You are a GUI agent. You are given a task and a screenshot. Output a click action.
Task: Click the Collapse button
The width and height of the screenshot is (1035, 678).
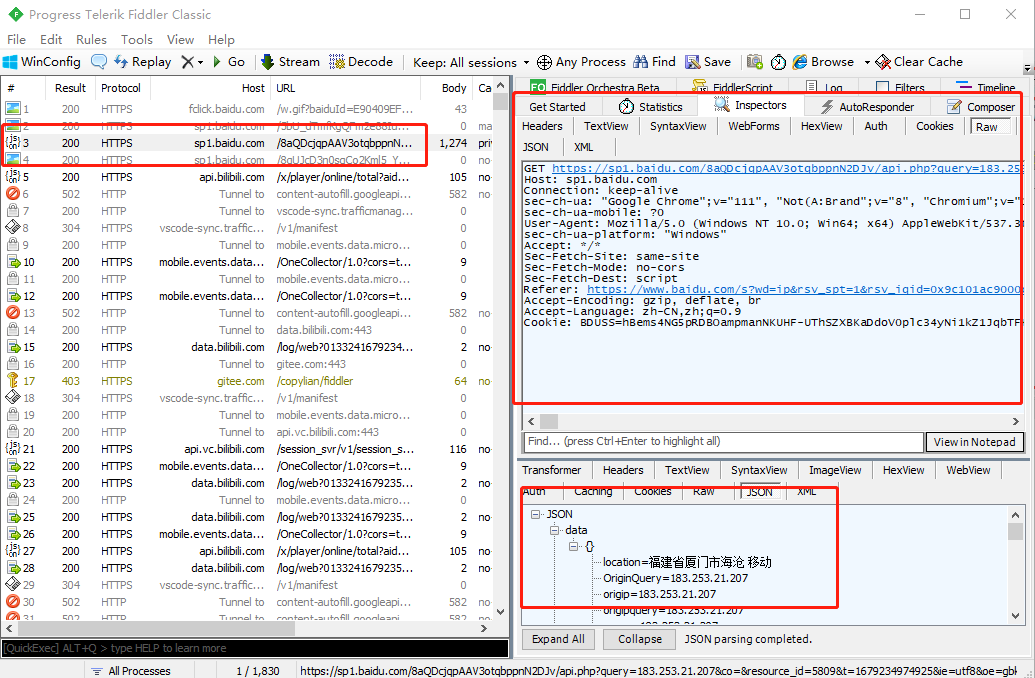coord(640,639)
